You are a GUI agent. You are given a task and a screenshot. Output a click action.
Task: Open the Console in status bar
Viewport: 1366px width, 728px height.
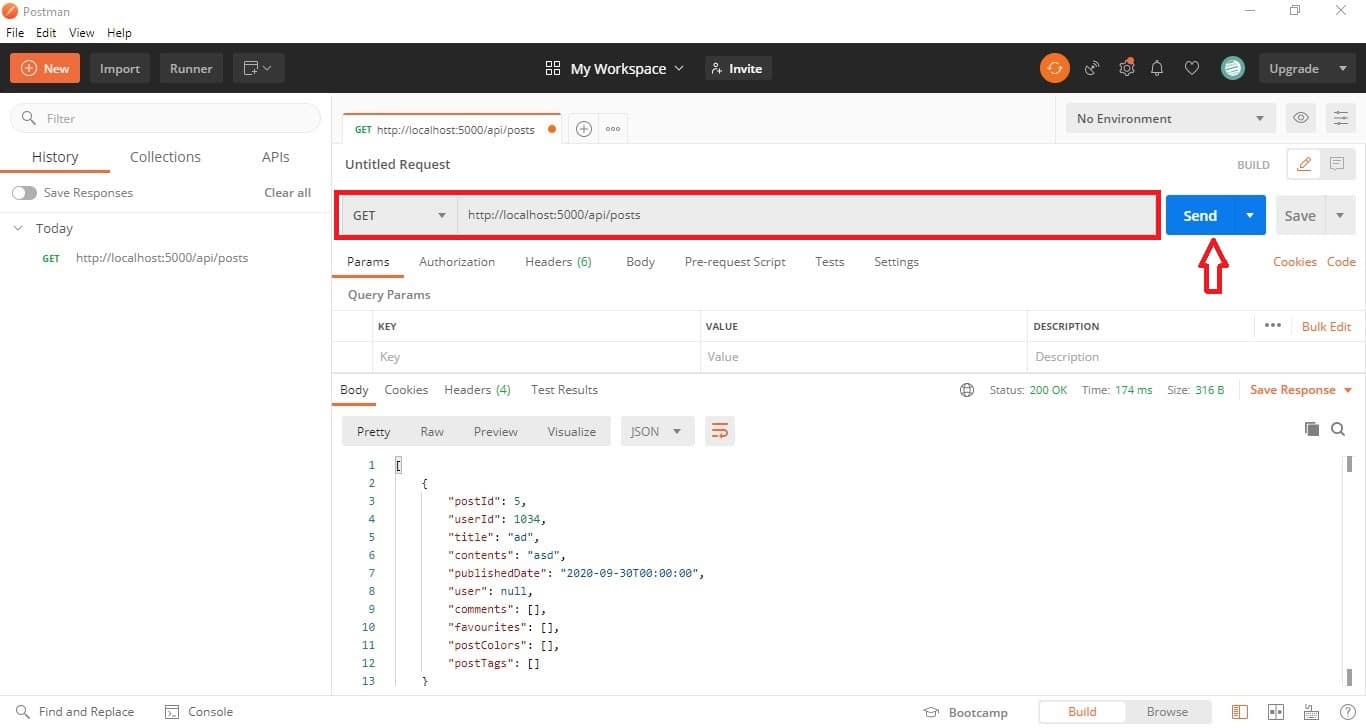[198, 712]
